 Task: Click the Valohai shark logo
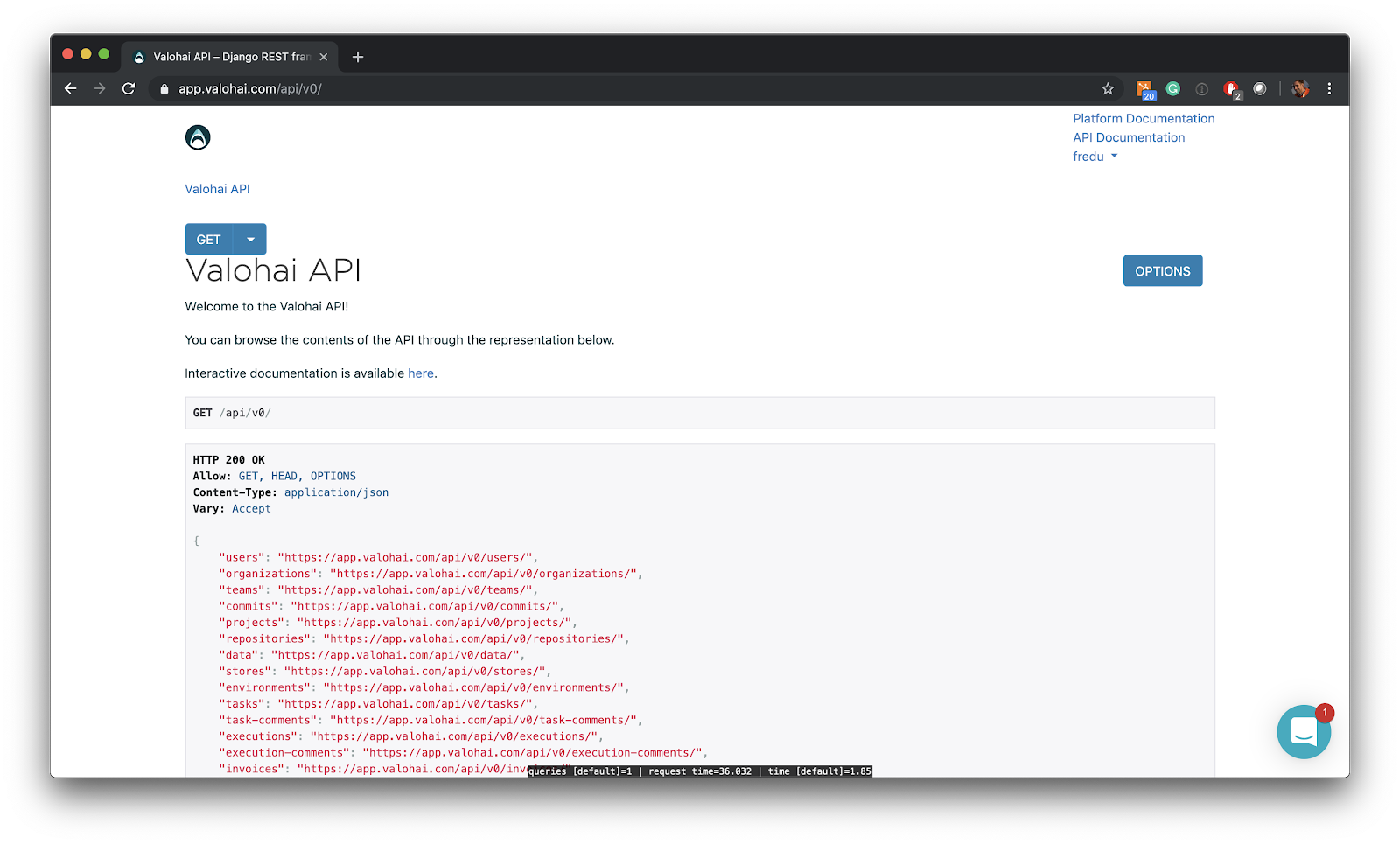point(198,137)
